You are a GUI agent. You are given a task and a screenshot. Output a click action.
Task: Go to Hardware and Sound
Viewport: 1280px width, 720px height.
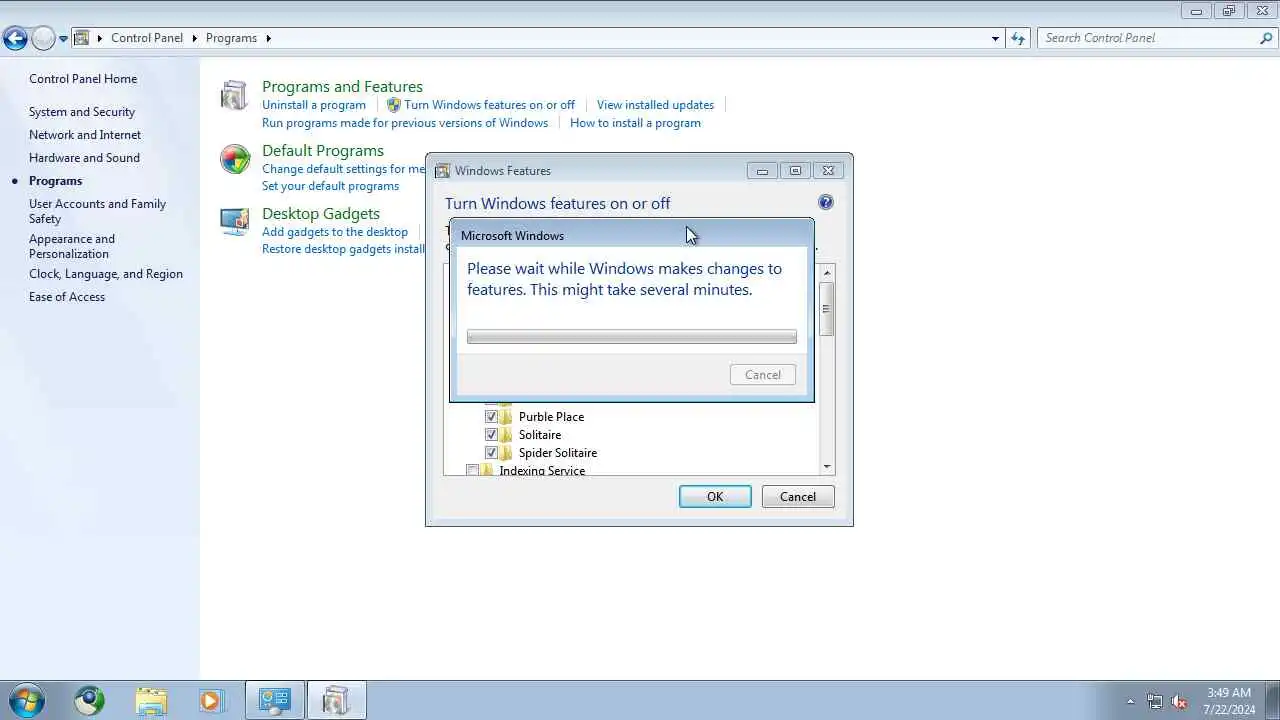point(84,158)
